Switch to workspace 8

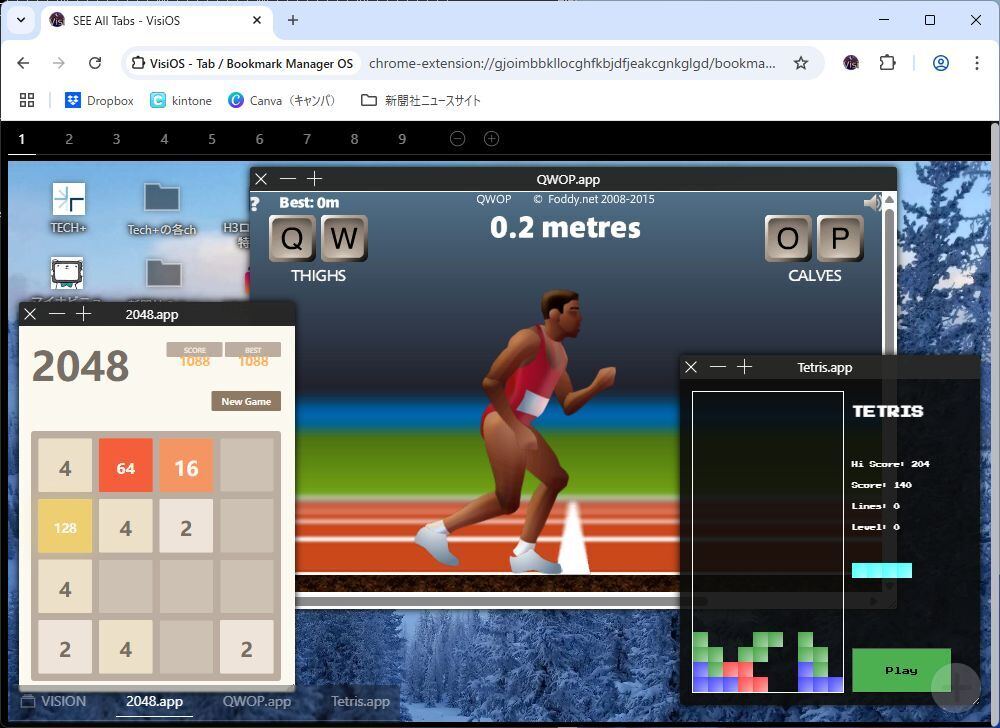[x=355, y=139]
